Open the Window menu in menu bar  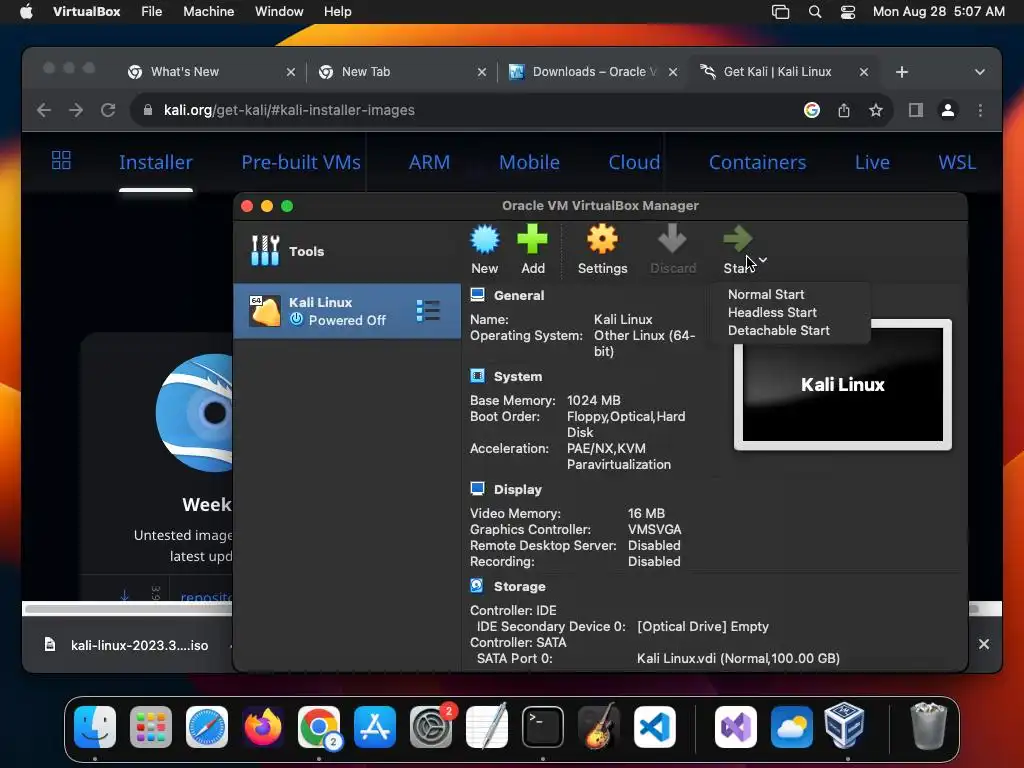(x=279, y=12)
